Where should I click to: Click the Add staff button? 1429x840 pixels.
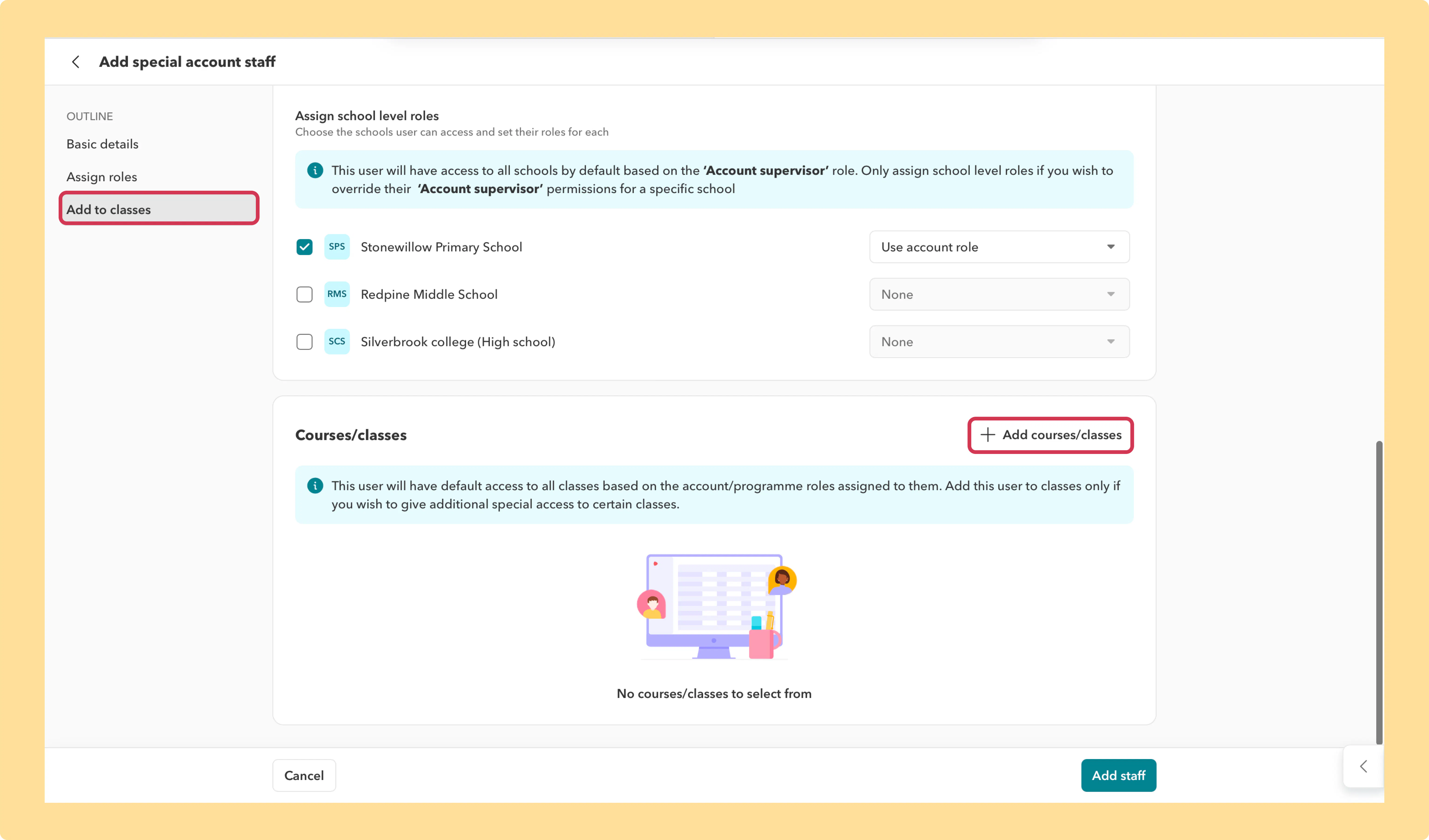[x=1118, y=775]
